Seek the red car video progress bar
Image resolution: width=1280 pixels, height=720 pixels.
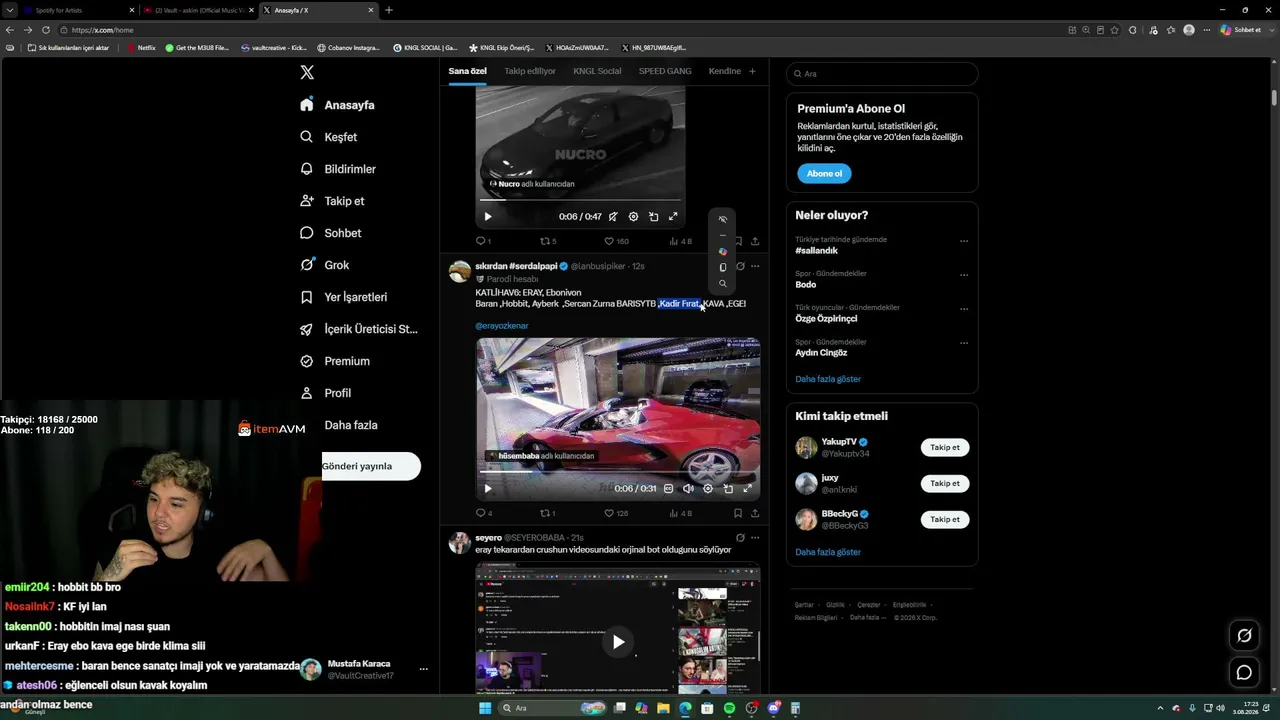click(x=618, y=472)
